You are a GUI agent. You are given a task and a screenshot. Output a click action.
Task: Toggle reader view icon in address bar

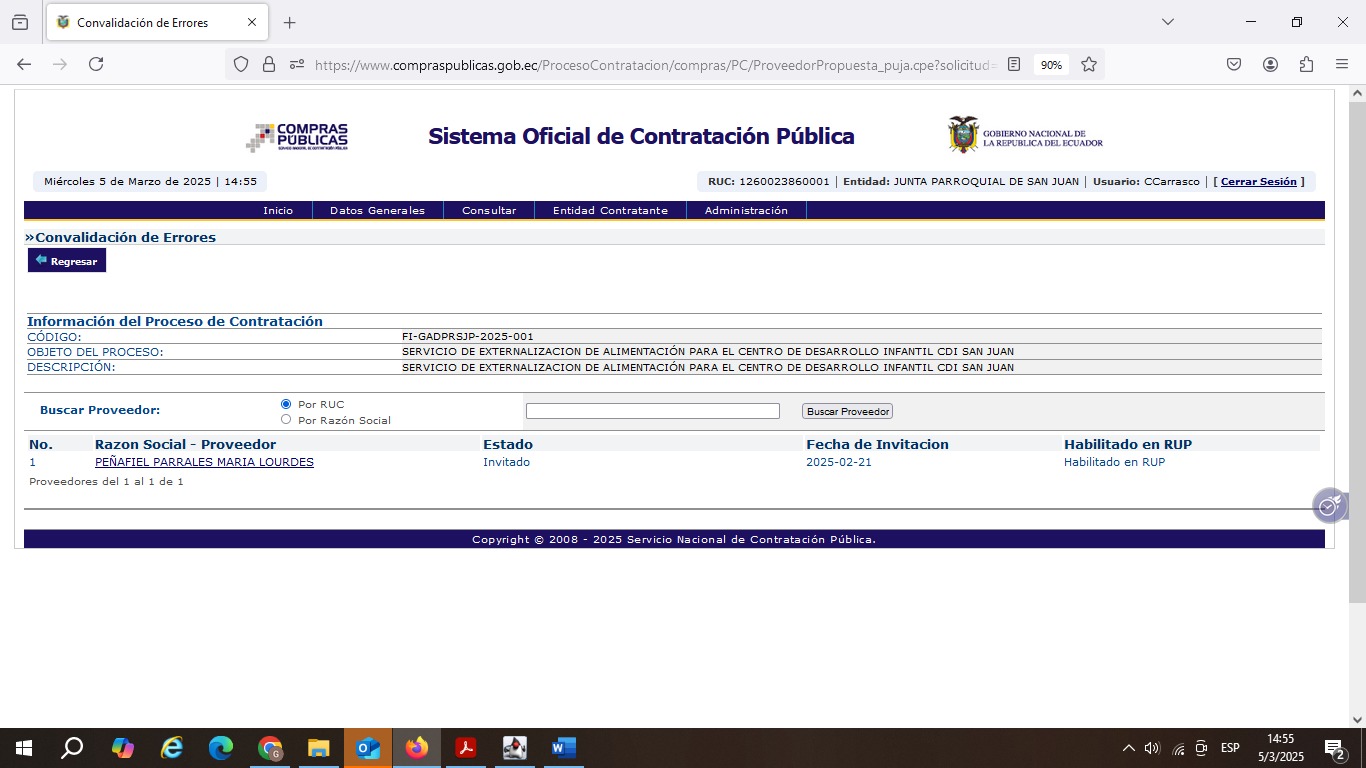1014,64
